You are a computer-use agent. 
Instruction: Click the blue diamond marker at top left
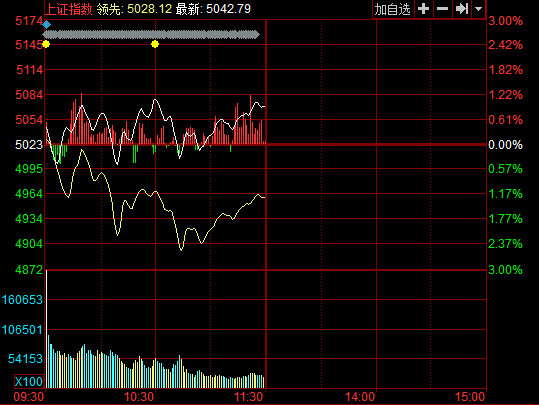tap(46, 25)
